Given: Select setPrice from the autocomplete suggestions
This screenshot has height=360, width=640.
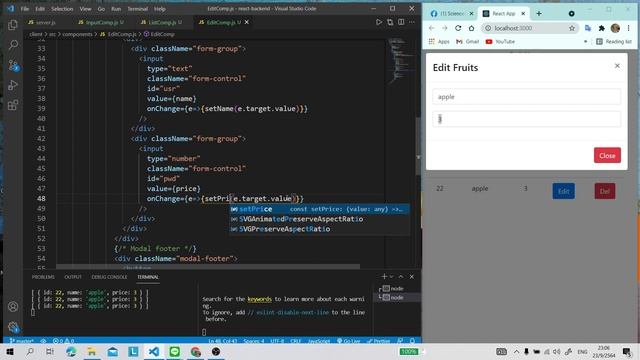Looking at the screenshot, I should click(320, 209).
